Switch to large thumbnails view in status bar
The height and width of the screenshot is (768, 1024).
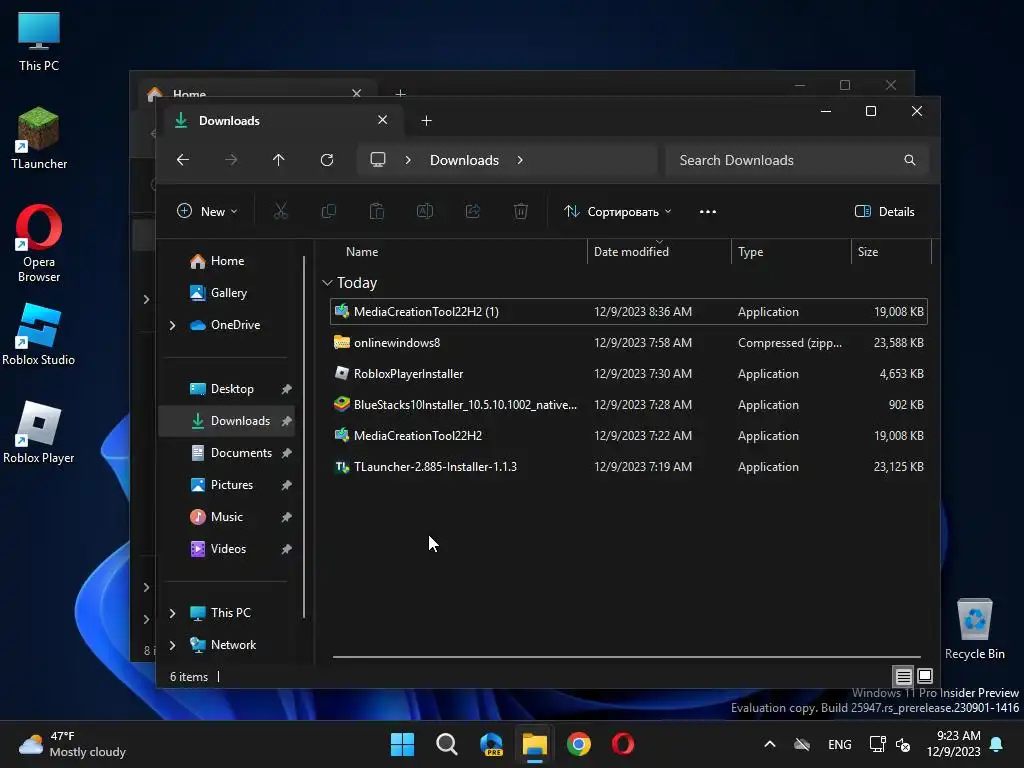click(925, 676)
